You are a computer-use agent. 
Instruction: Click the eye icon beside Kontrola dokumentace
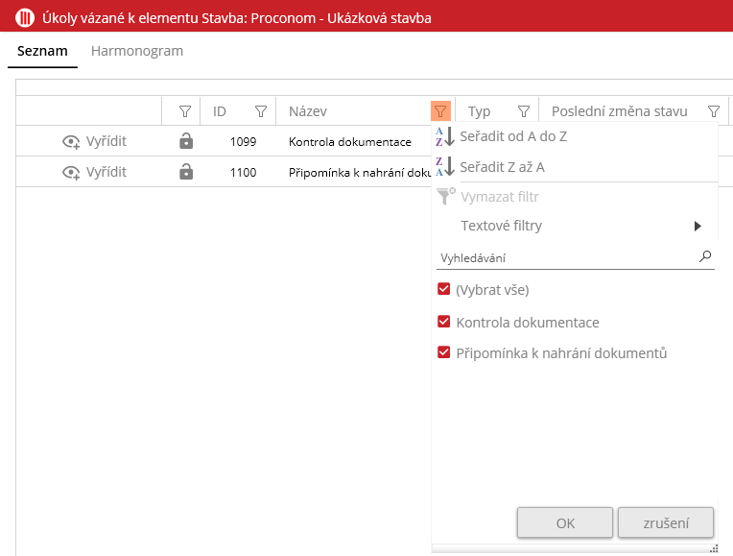point(71,142)
